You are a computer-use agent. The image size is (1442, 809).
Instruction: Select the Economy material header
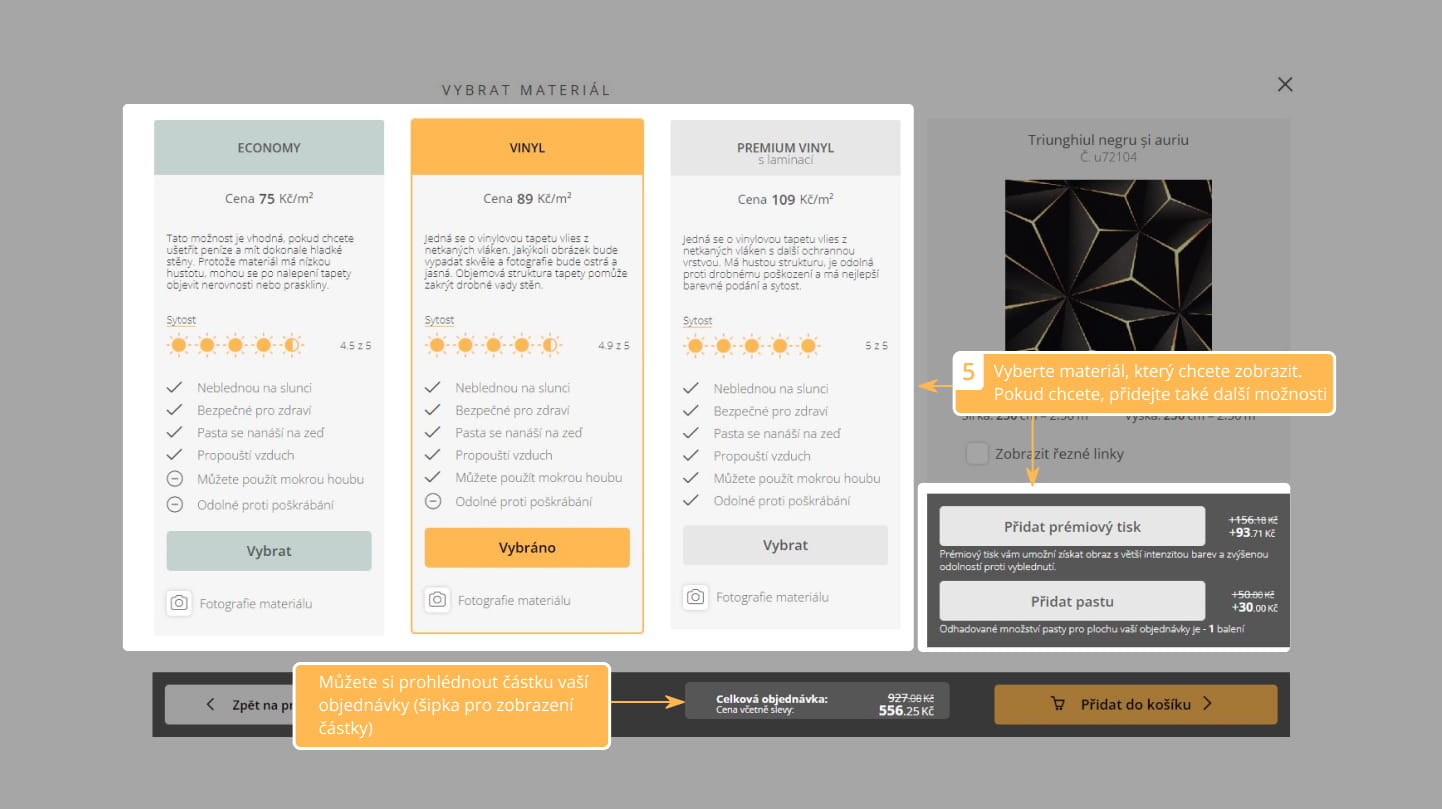[269, 148]
